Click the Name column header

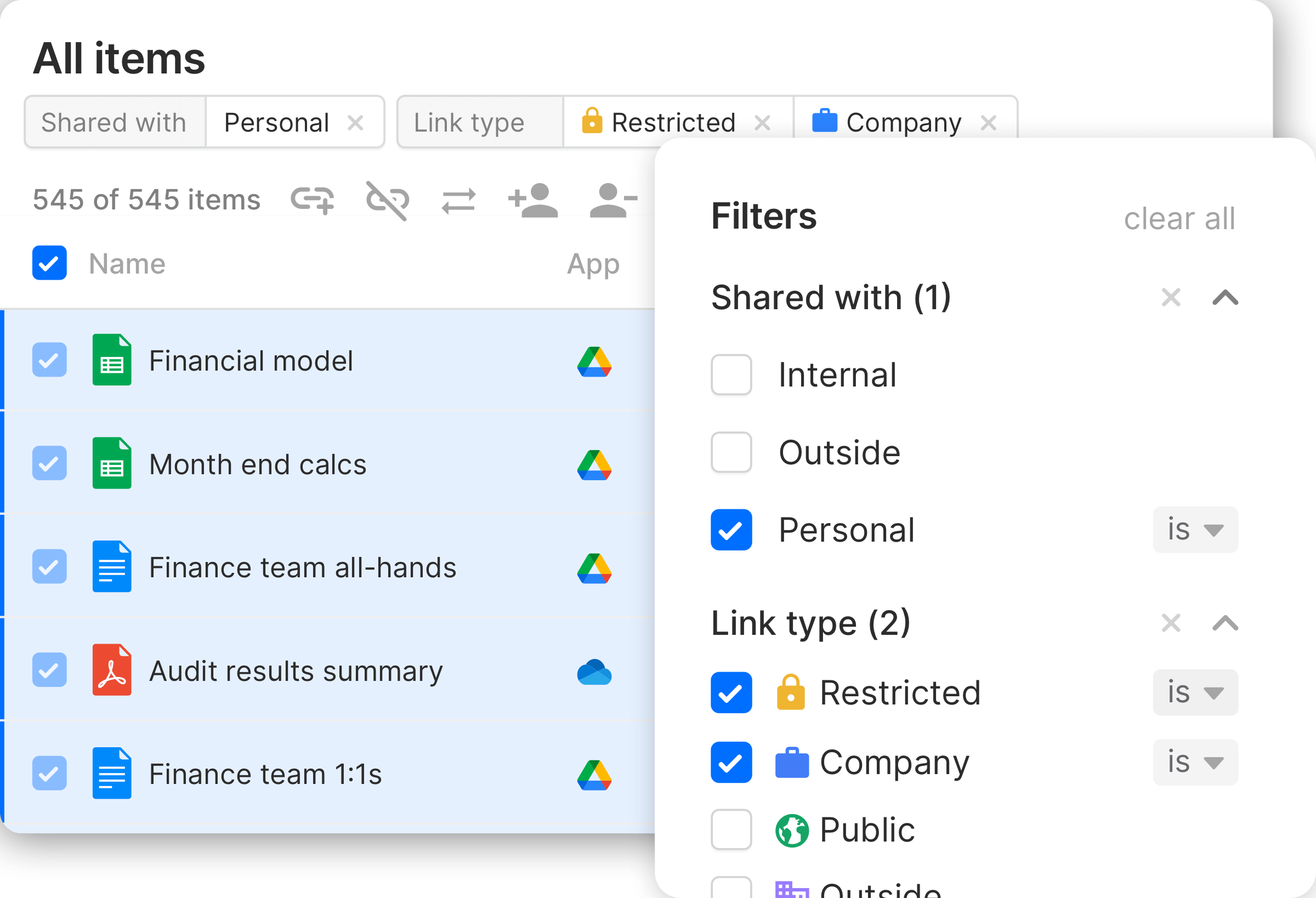(x=127, y=263)
